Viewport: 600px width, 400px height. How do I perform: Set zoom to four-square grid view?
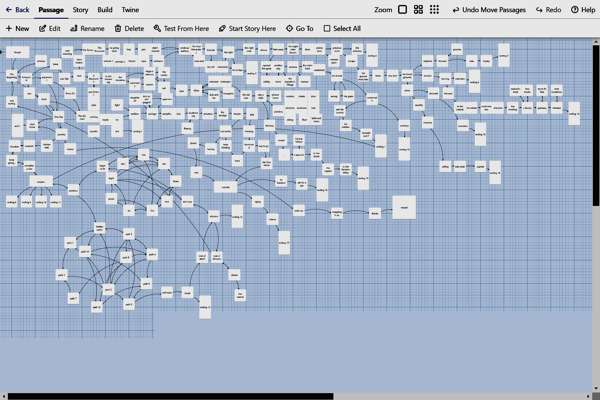pyautogui.click(x=418, y=9)
